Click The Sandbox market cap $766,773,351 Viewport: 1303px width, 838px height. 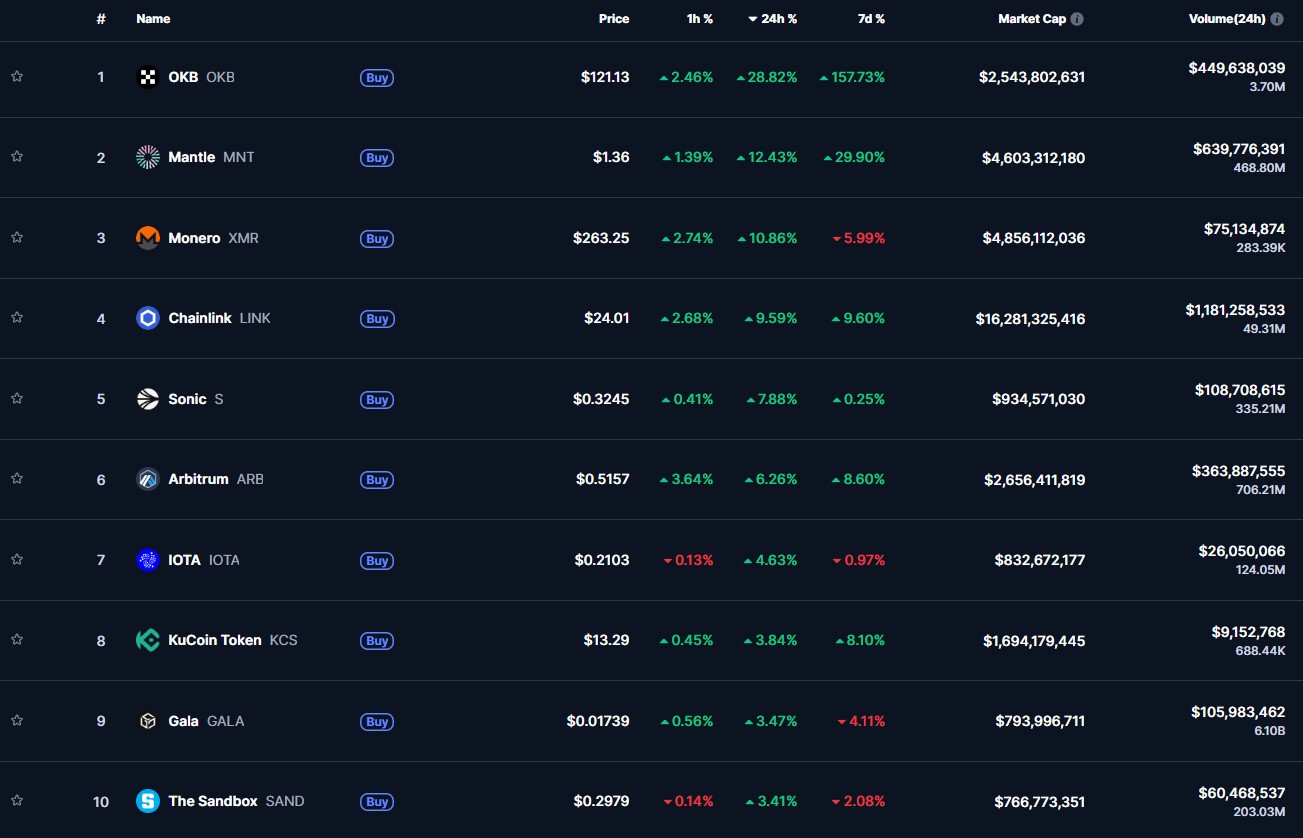pyautogui.click(x=1040, y=802)
